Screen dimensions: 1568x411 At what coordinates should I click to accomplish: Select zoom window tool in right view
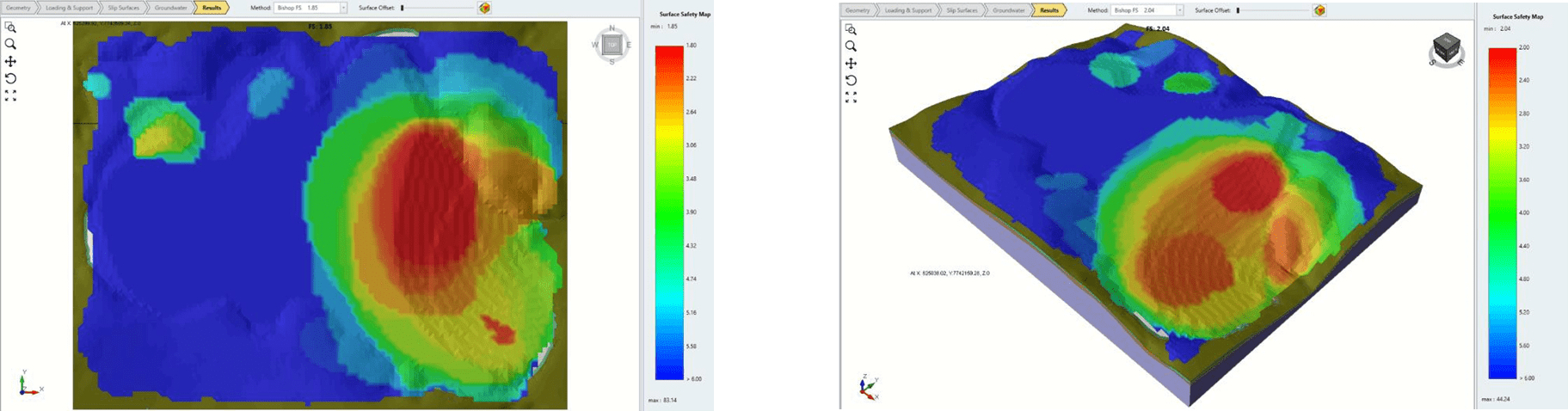[851, 29]
